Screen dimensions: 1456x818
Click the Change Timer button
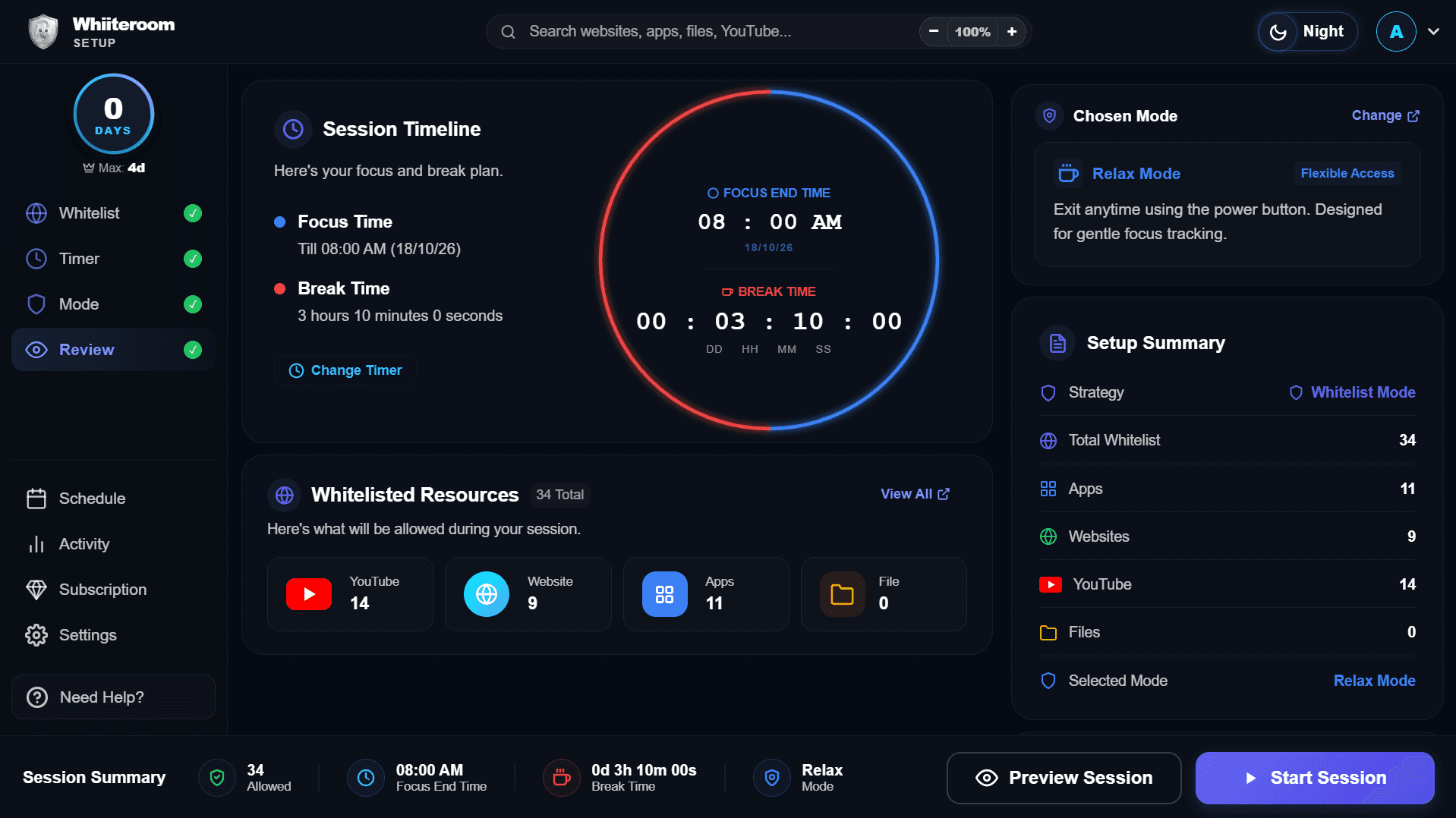345,370
